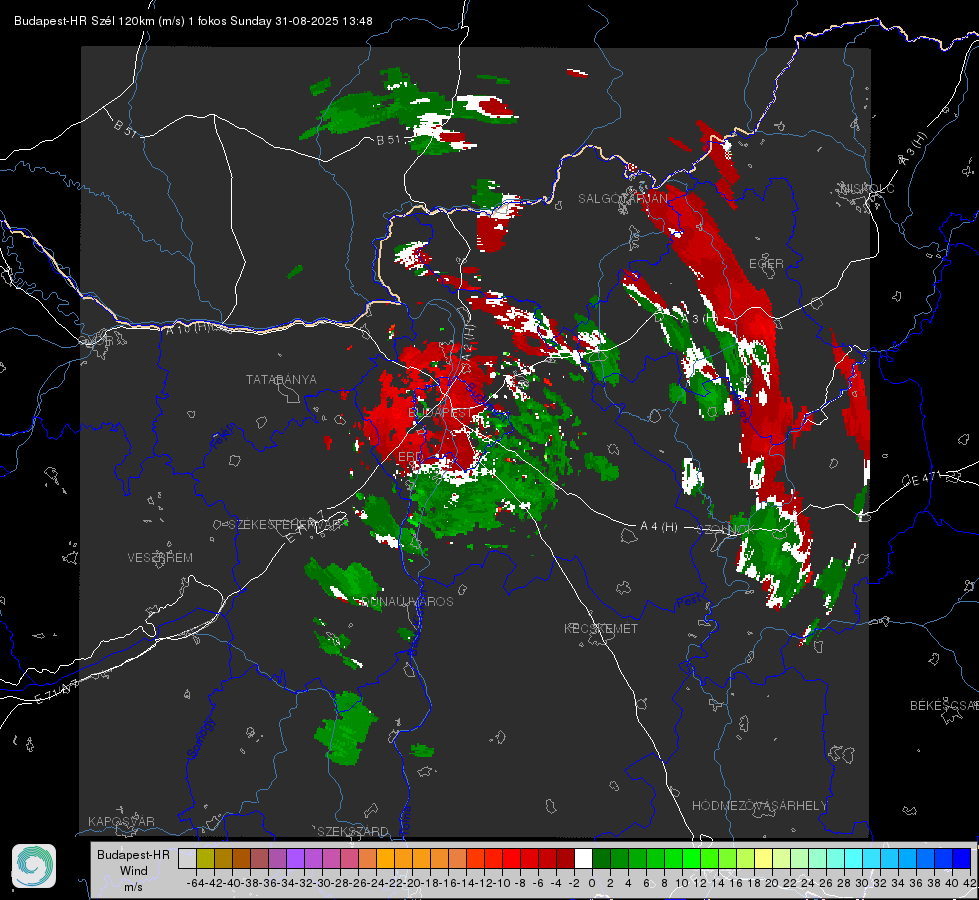Click the 0 value on the legend scale
Screen dimensions: 979x900
click(592, 883)
